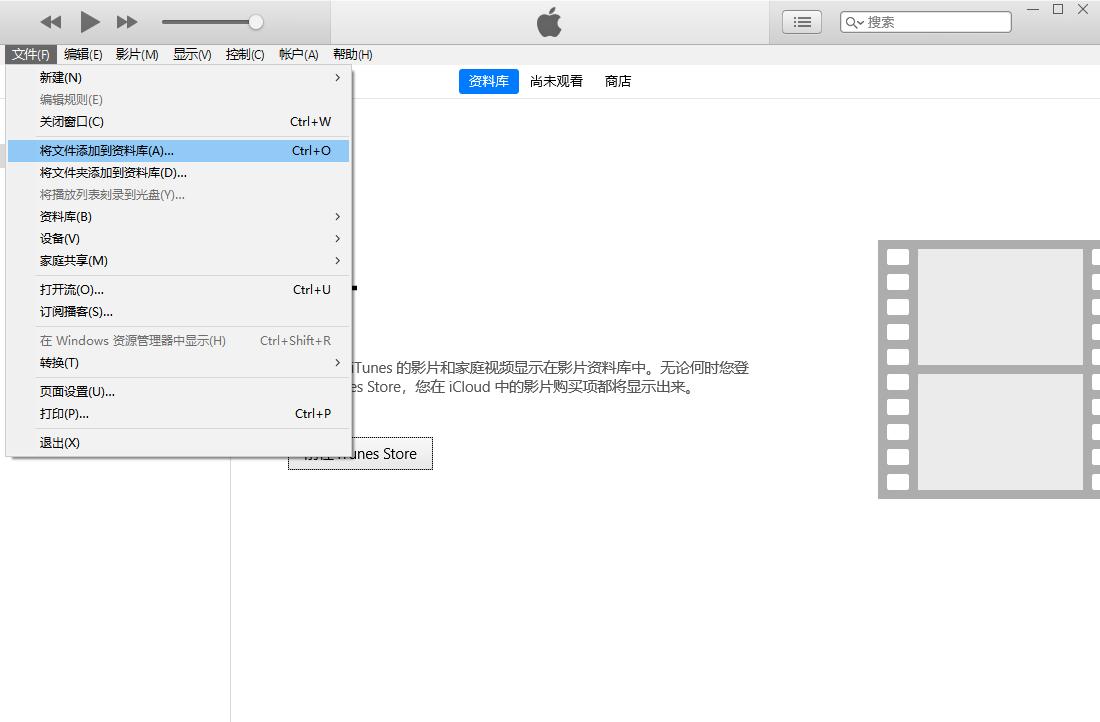Click the fast-forward next track icon
1100x722 pixels.
pos(127,22)
